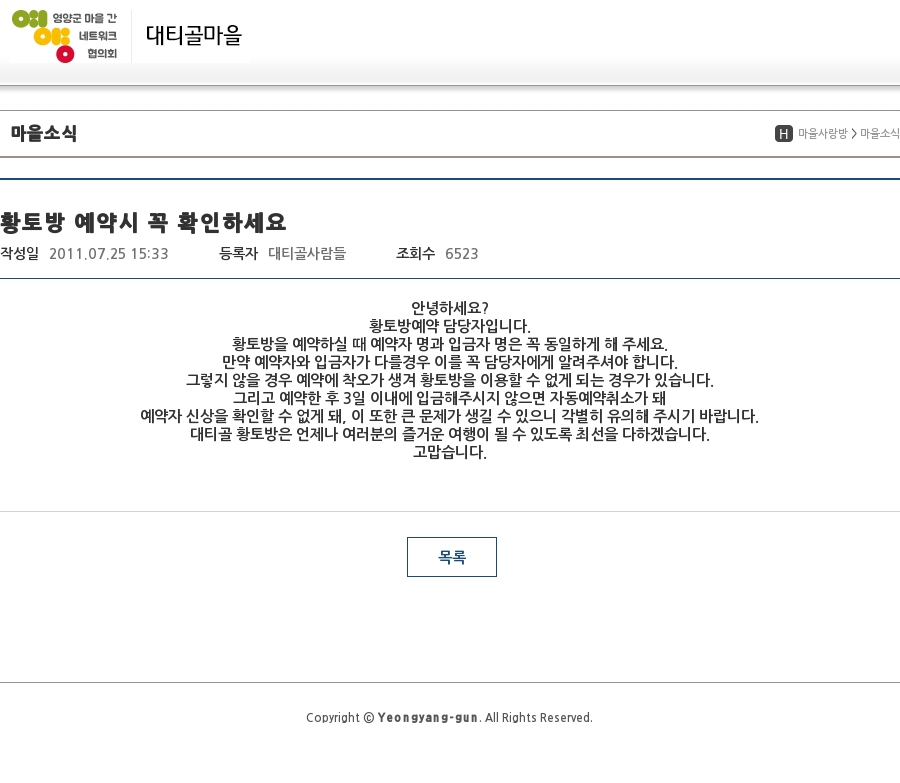Screen dimensions: 900x783
Task: Click the author name 대티골사람들
Action: tap(307, 254)
